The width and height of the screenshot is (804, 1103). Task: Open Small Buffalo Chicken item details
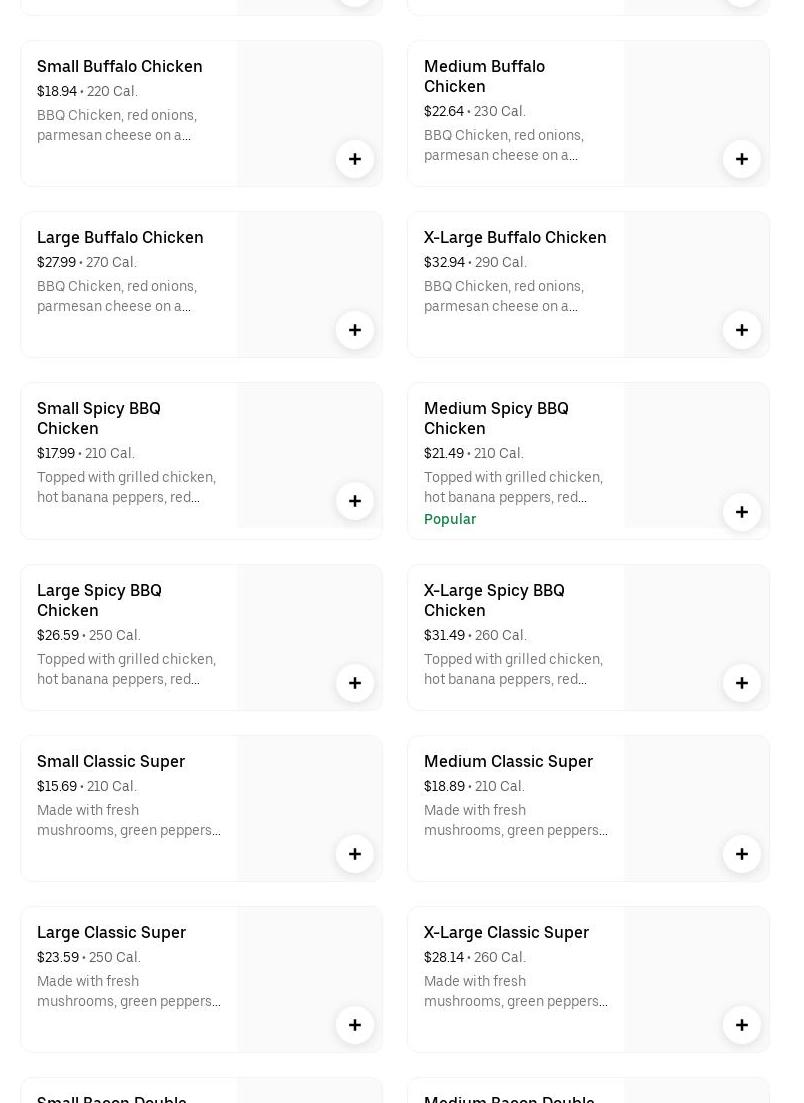pyautogui.click(x=120, y=66)
